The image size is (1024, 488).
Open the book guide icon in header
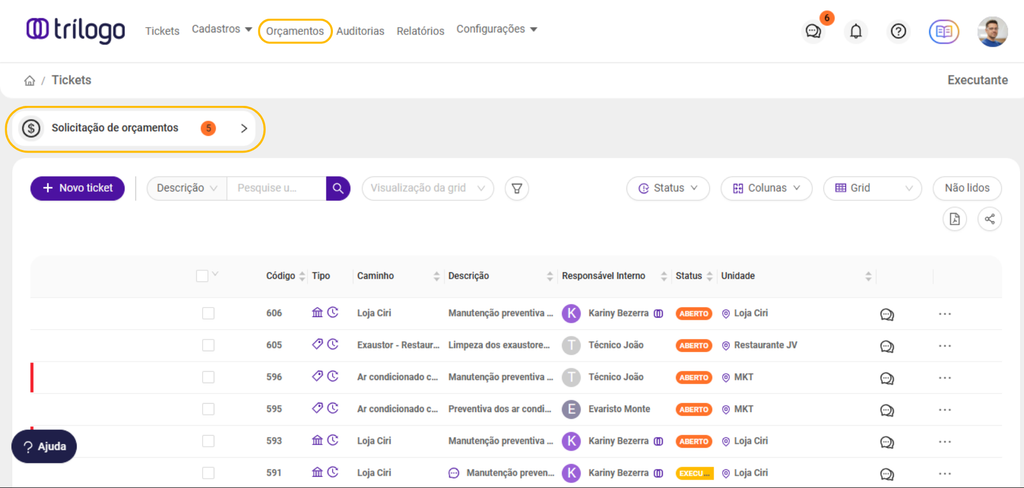[x=943, y=31]
